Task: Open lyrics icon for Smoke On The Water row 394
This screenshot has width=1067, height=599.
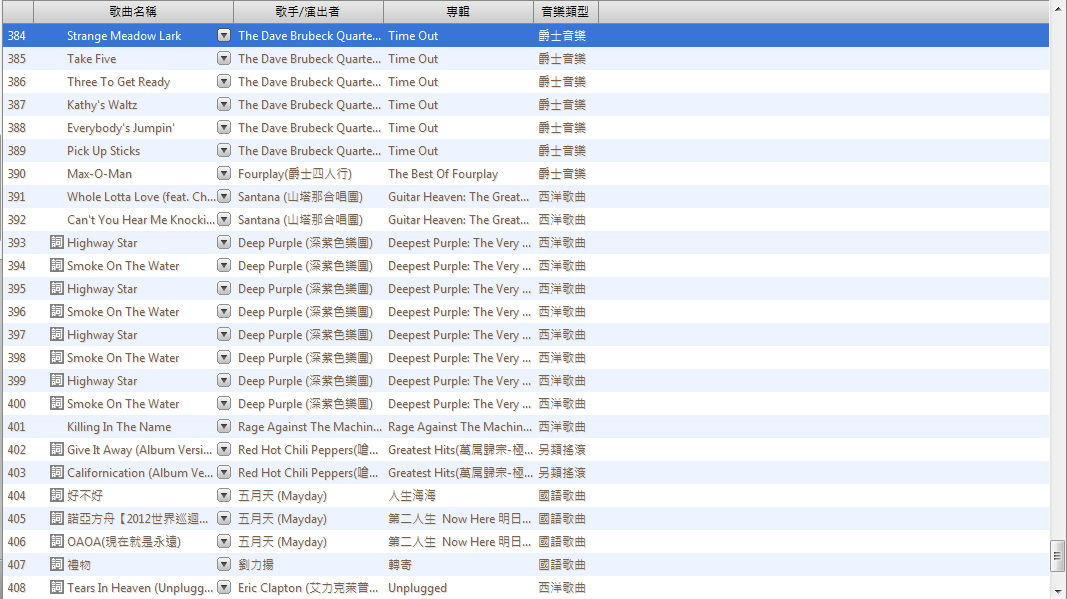Action: tap(57, 265)
